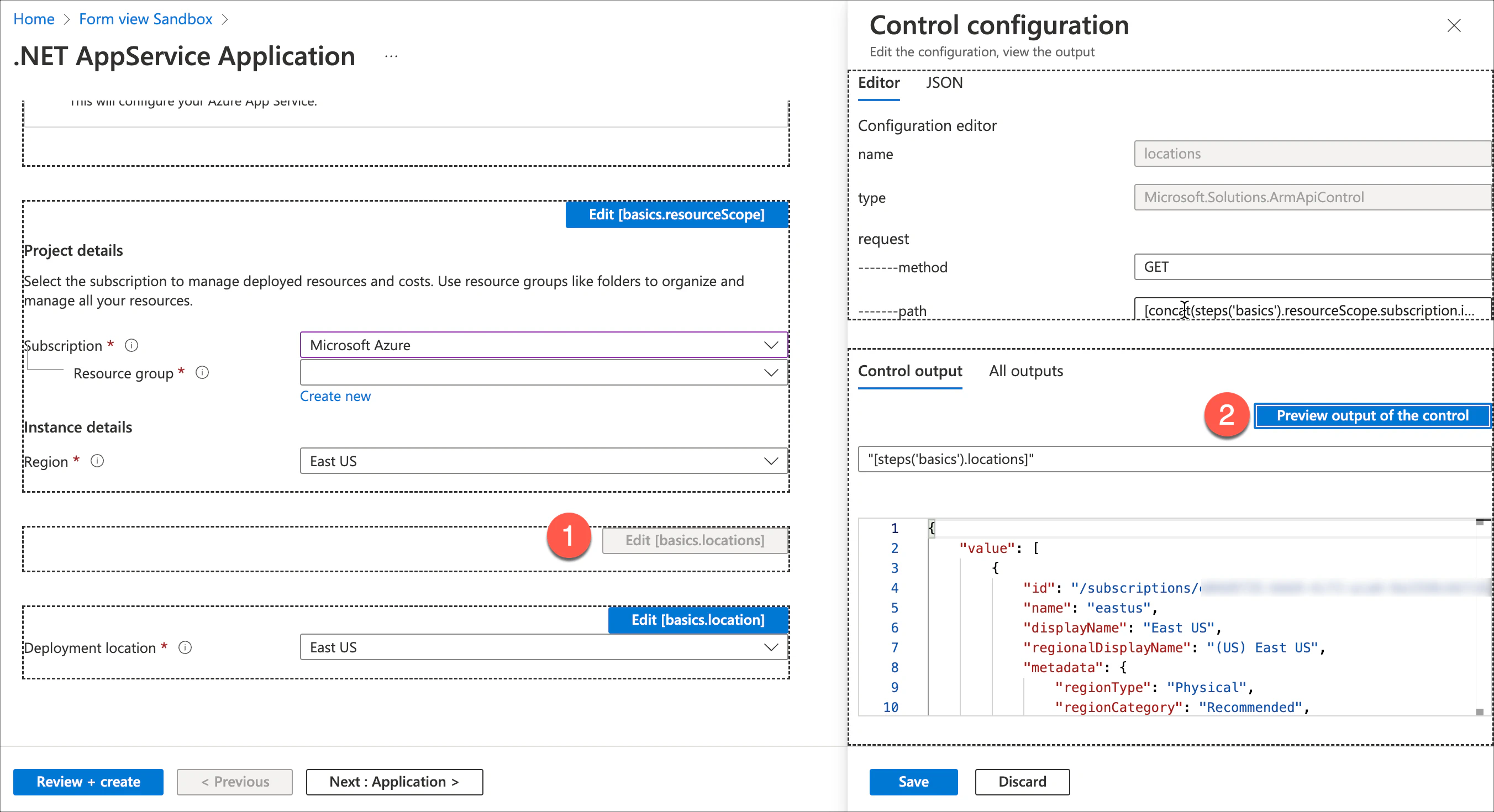The width and height of the screenshot is (1494, 812).
Task: Click the Region info icon
Action: click(x=97, y=461)
